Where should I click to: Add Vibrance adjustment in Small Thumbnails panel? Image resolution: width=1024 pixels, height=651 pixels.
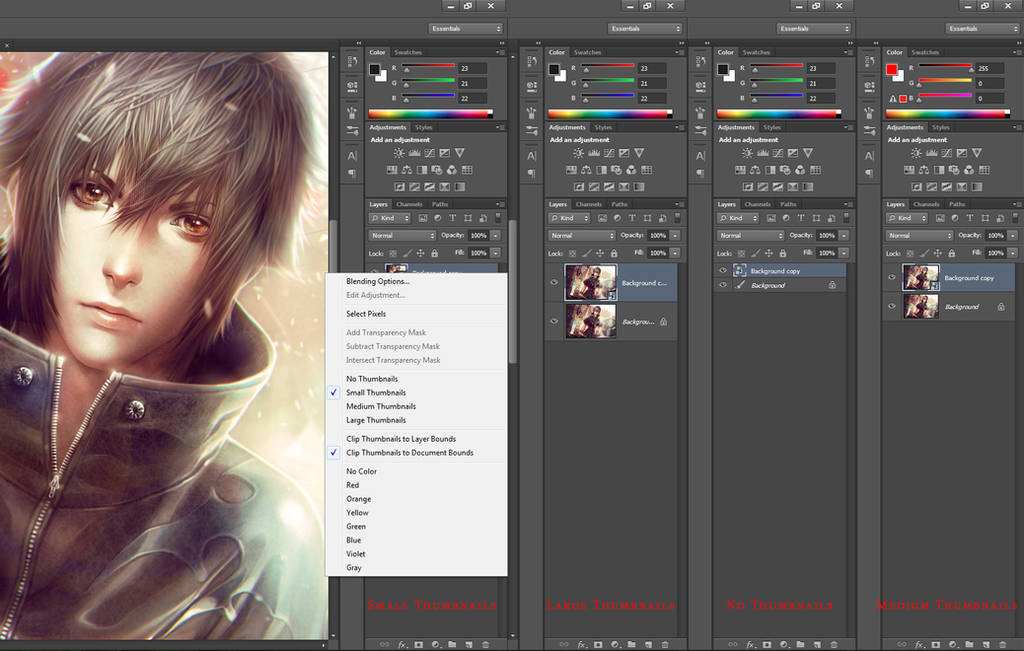coord(460,153)
